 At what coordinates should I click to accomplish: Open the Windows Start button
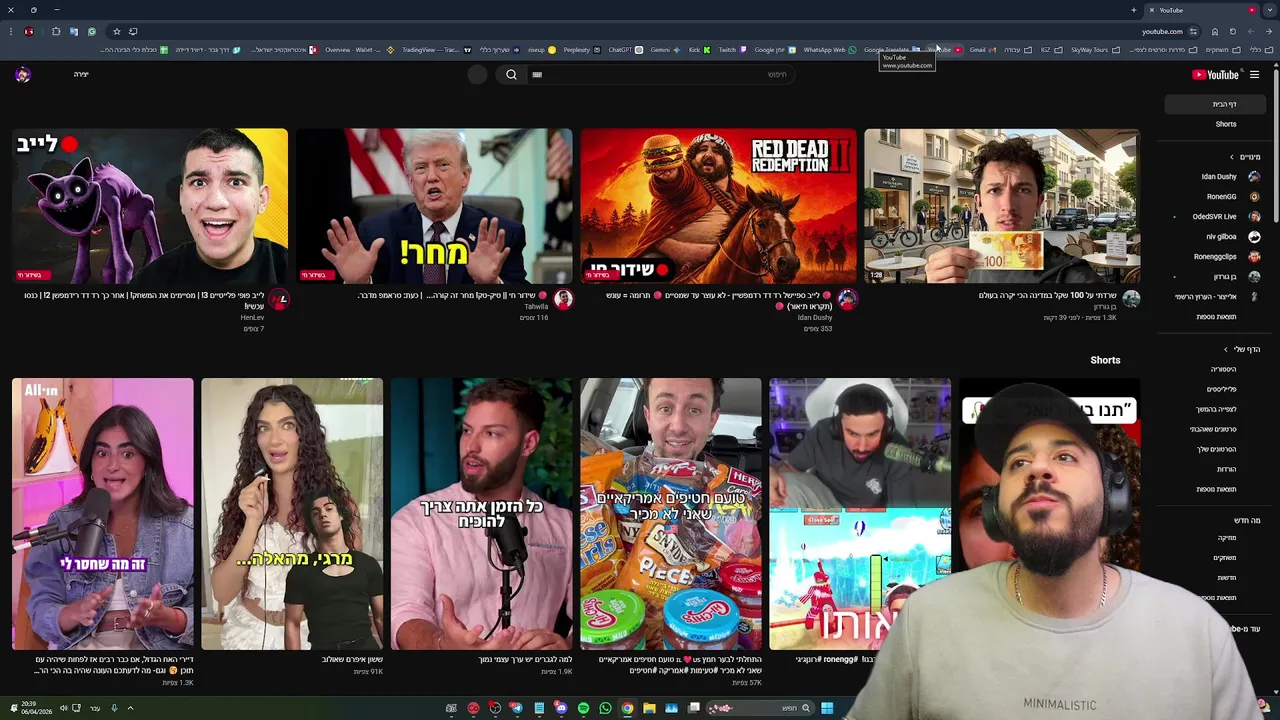[827, 708]
